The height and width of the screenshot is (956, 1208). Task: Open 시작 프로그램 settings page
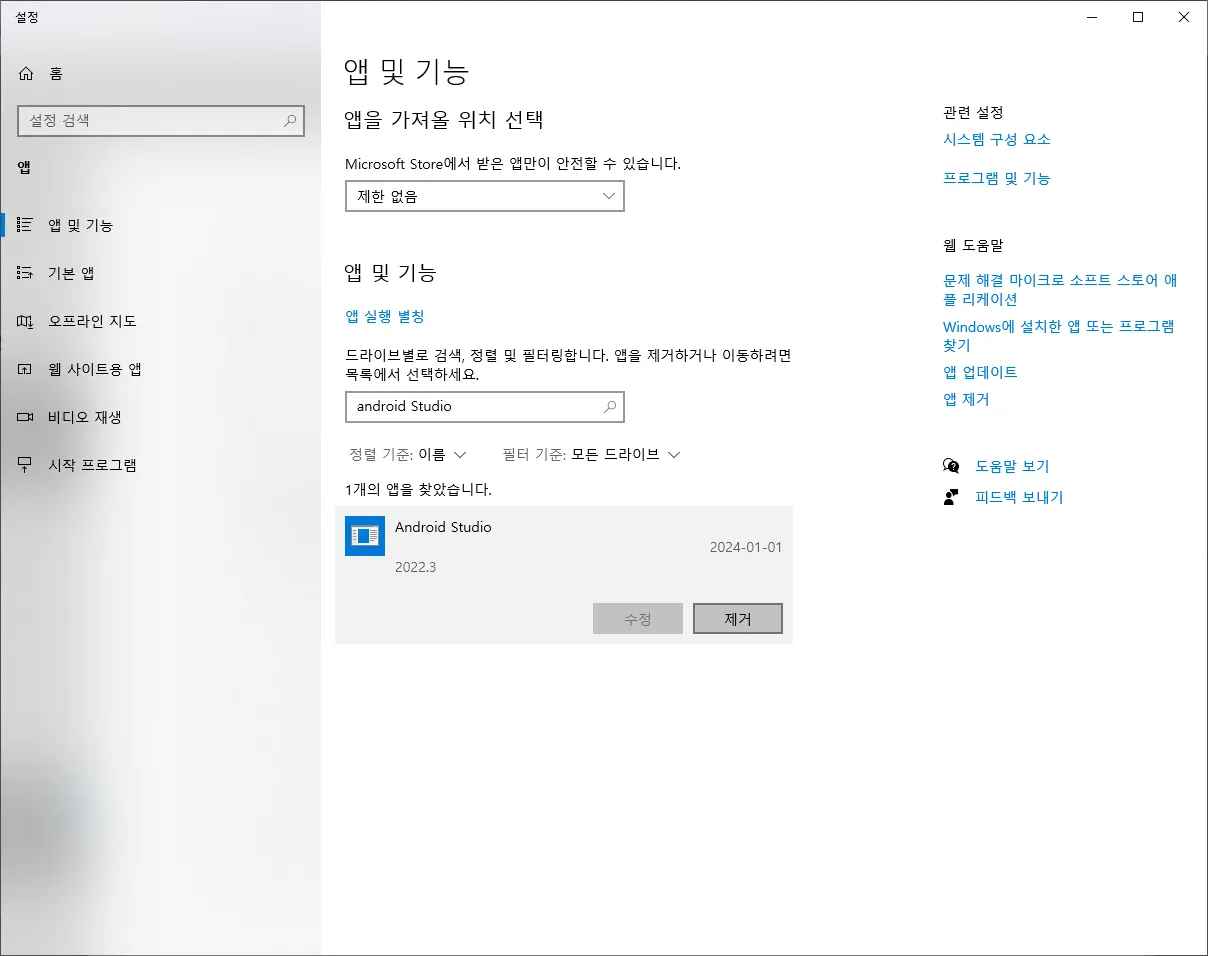point(160,465)
